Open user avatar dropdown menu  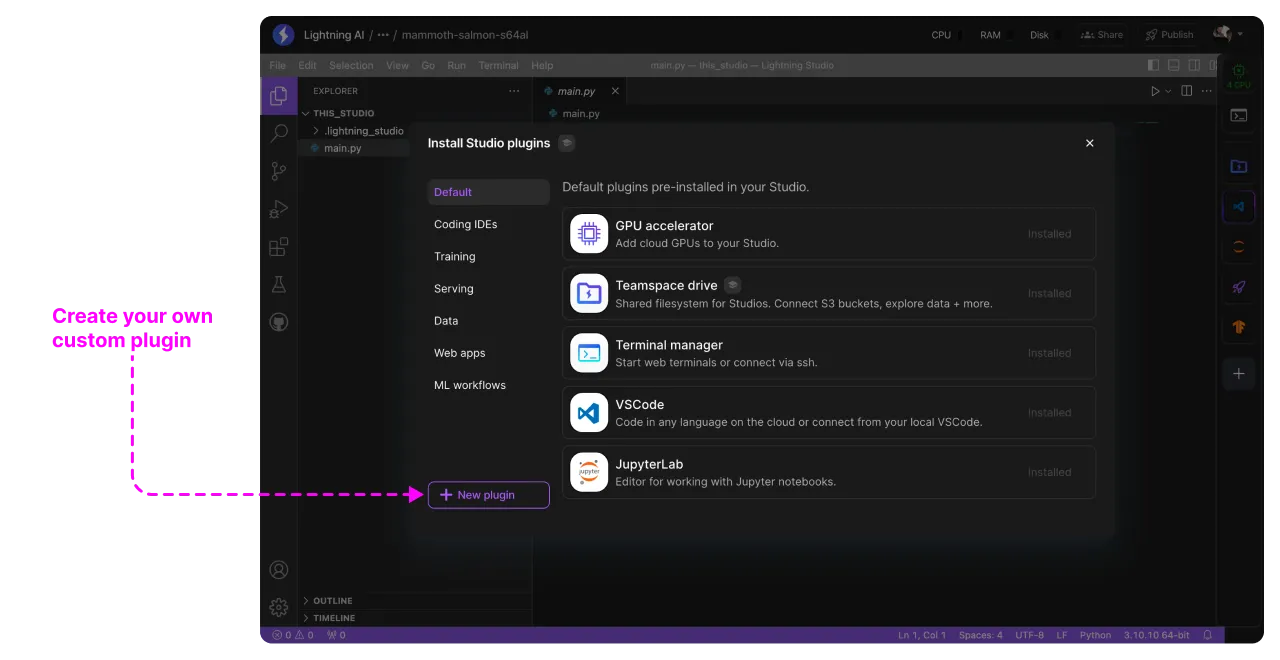[1241, 34]
